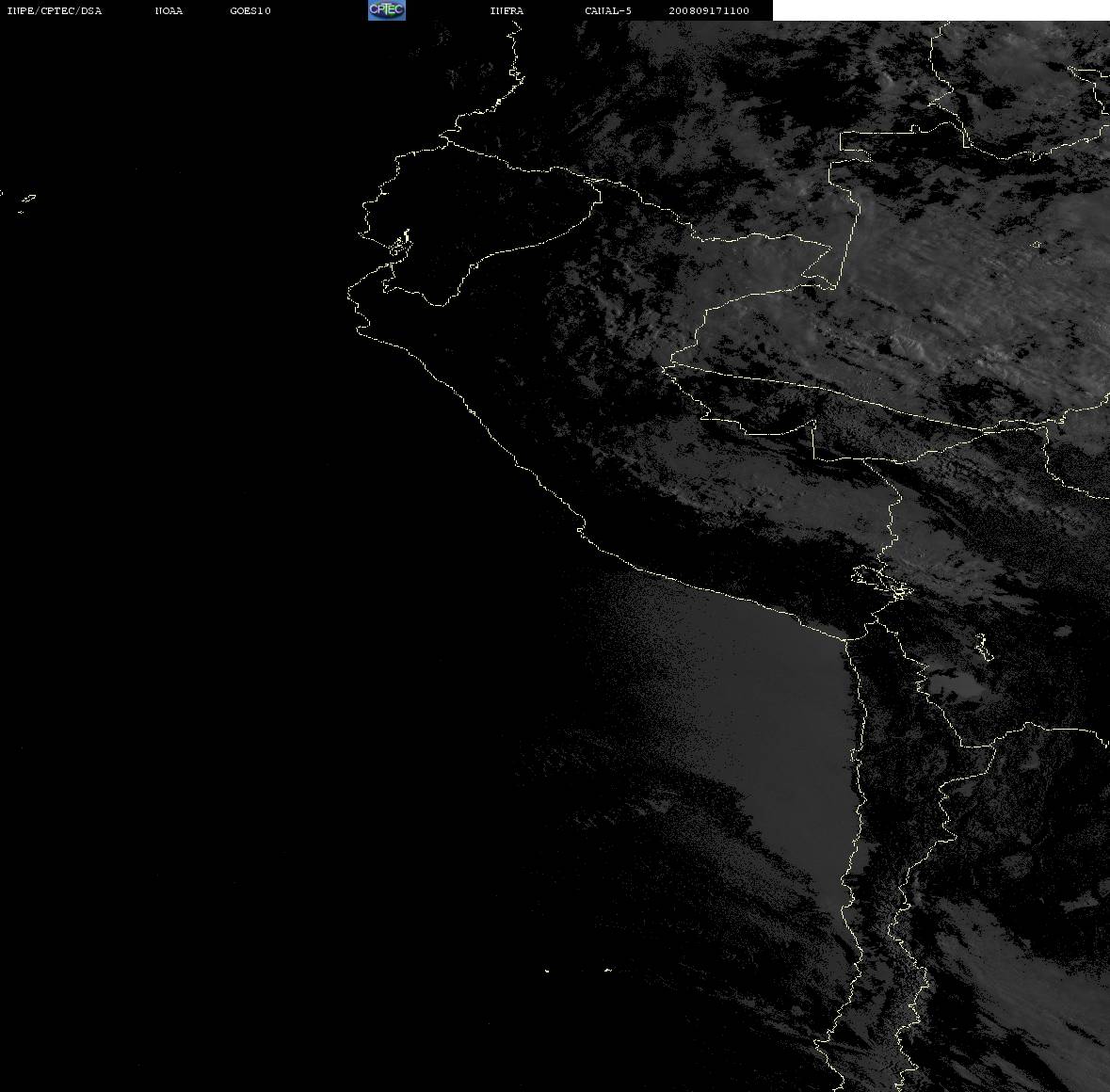
Task: Click the CPTEC logo in the header
Action: [x=387, y=10]
